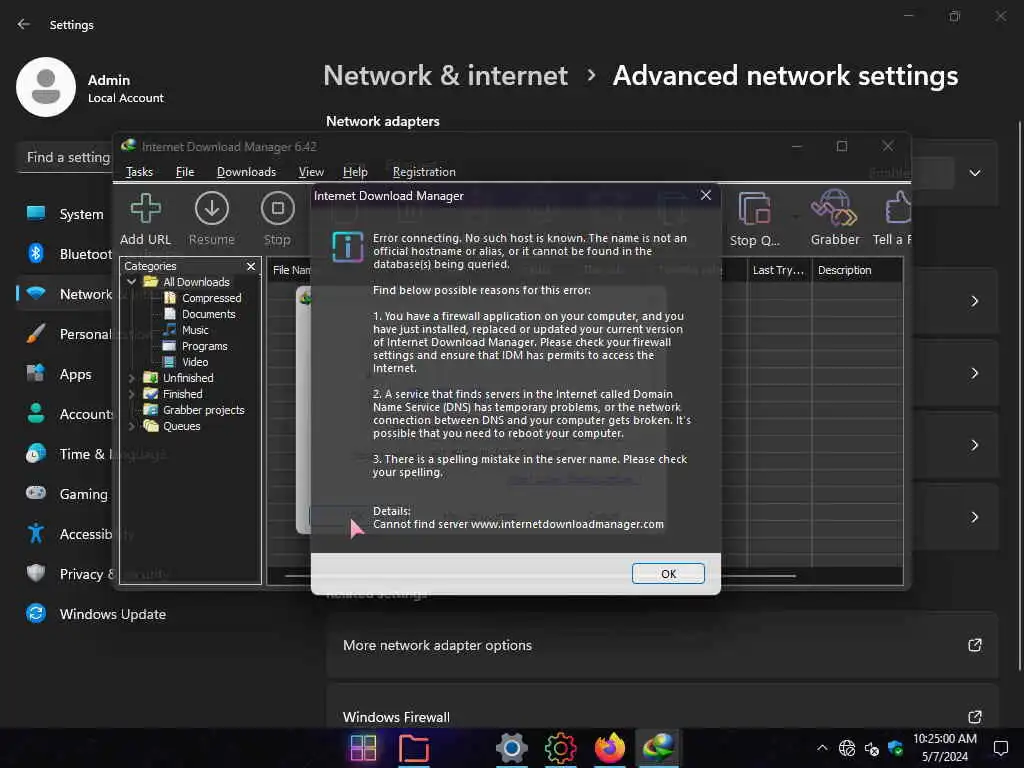1024x768 pixels.
Task: Open Apps in the Settings sidebar
Action: (x=65, y=374)
